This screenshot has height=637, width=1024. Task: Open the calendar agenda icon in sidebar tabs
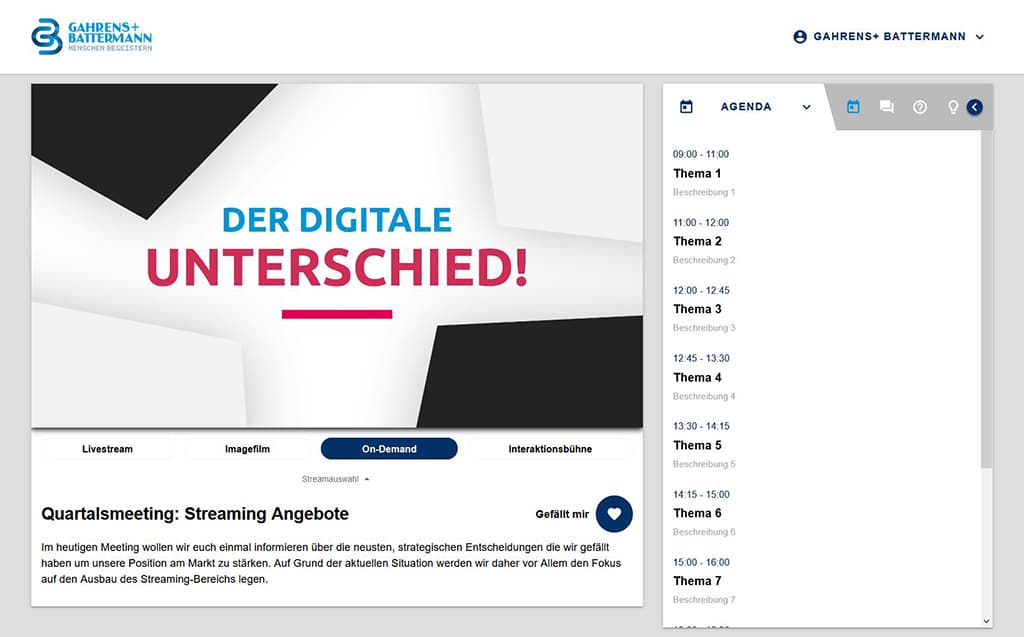tap(853, 107)
